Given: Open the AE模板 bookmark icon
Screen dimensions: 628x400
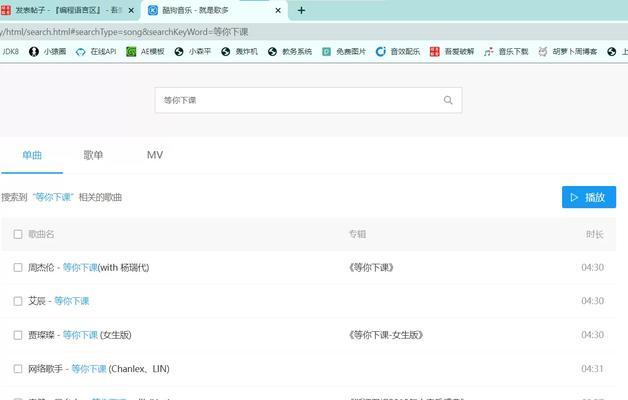Looking at the screenshot, I should click(131, 51).
